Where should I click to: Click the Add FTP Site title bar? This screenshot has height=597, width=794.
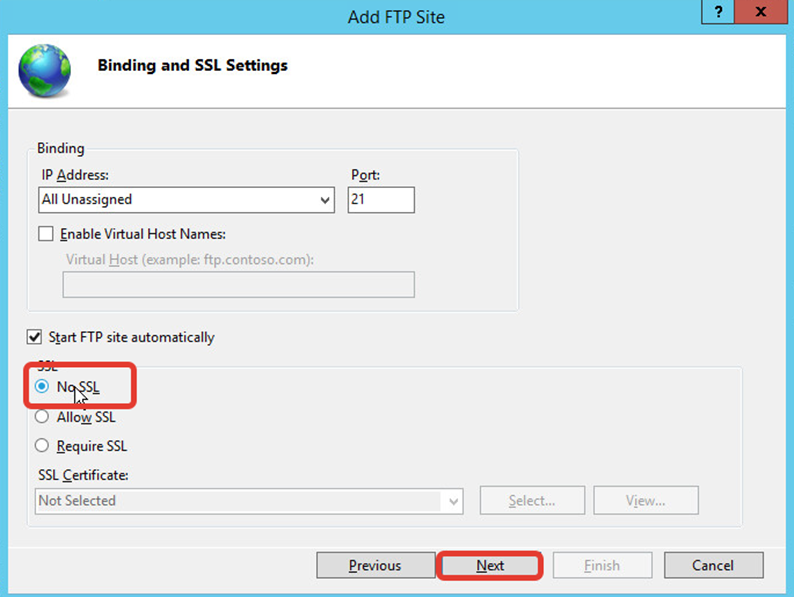click(x=396, y=17)
